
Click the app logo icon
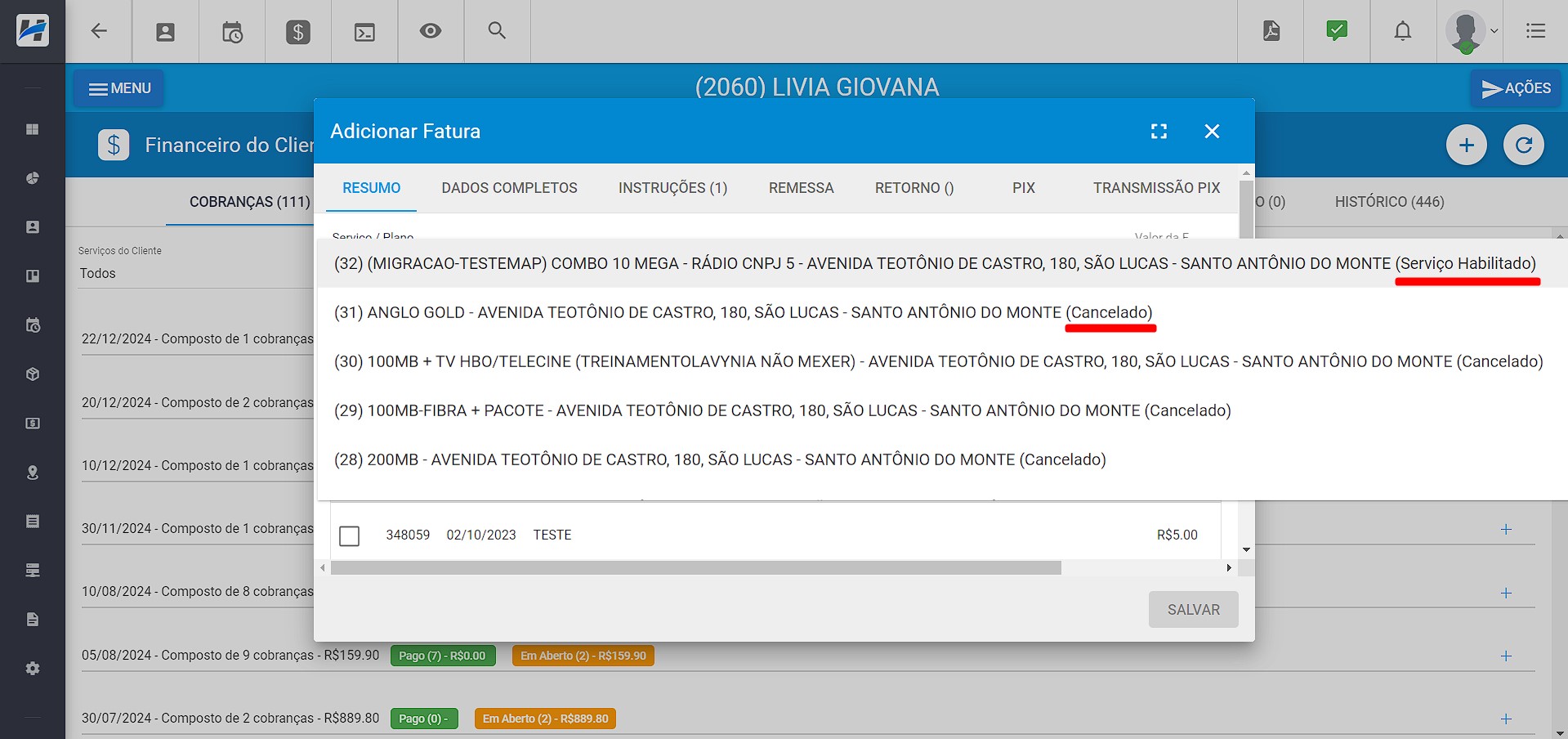point(33,31)
